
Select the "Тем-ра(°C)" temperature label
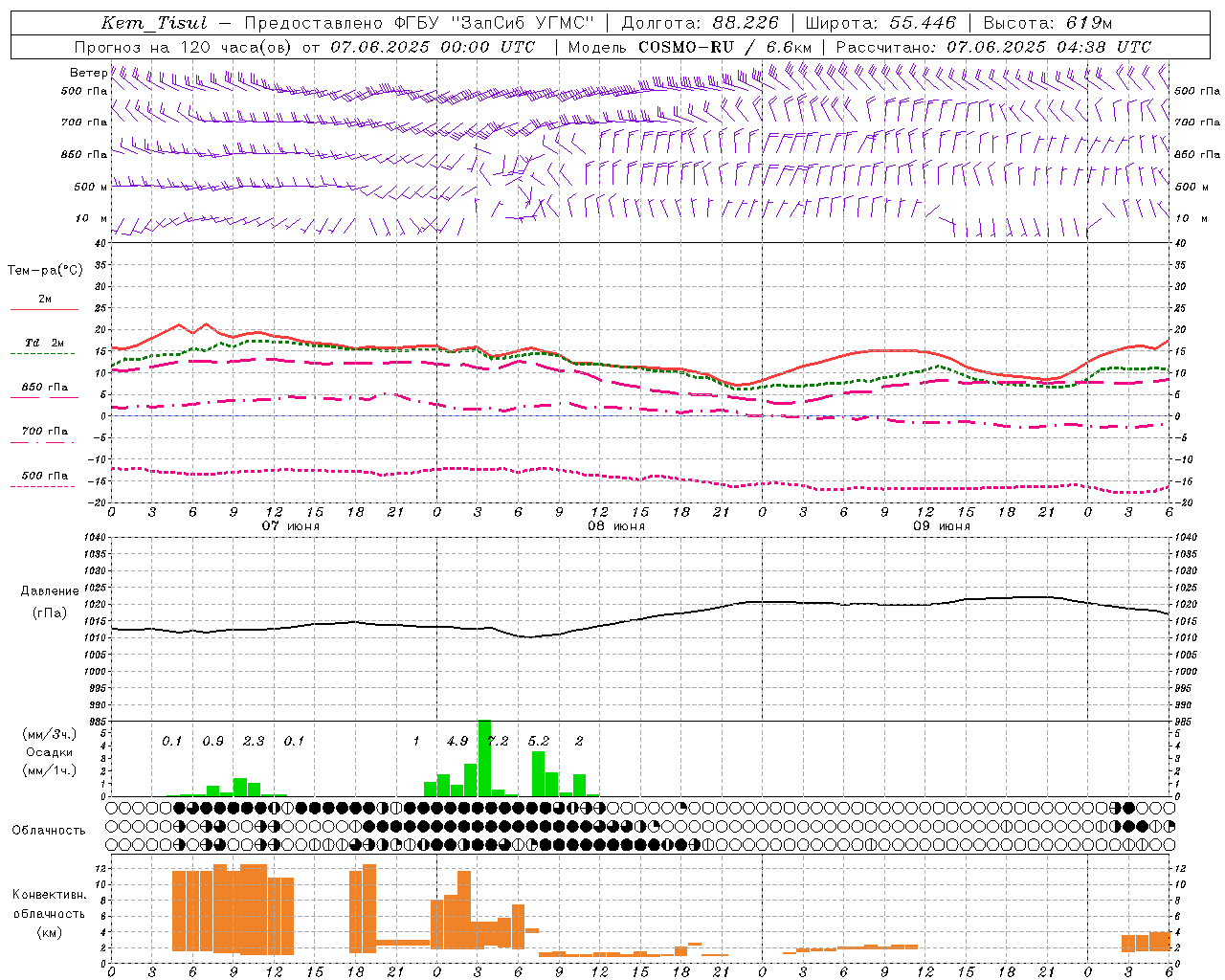point(45,271)
